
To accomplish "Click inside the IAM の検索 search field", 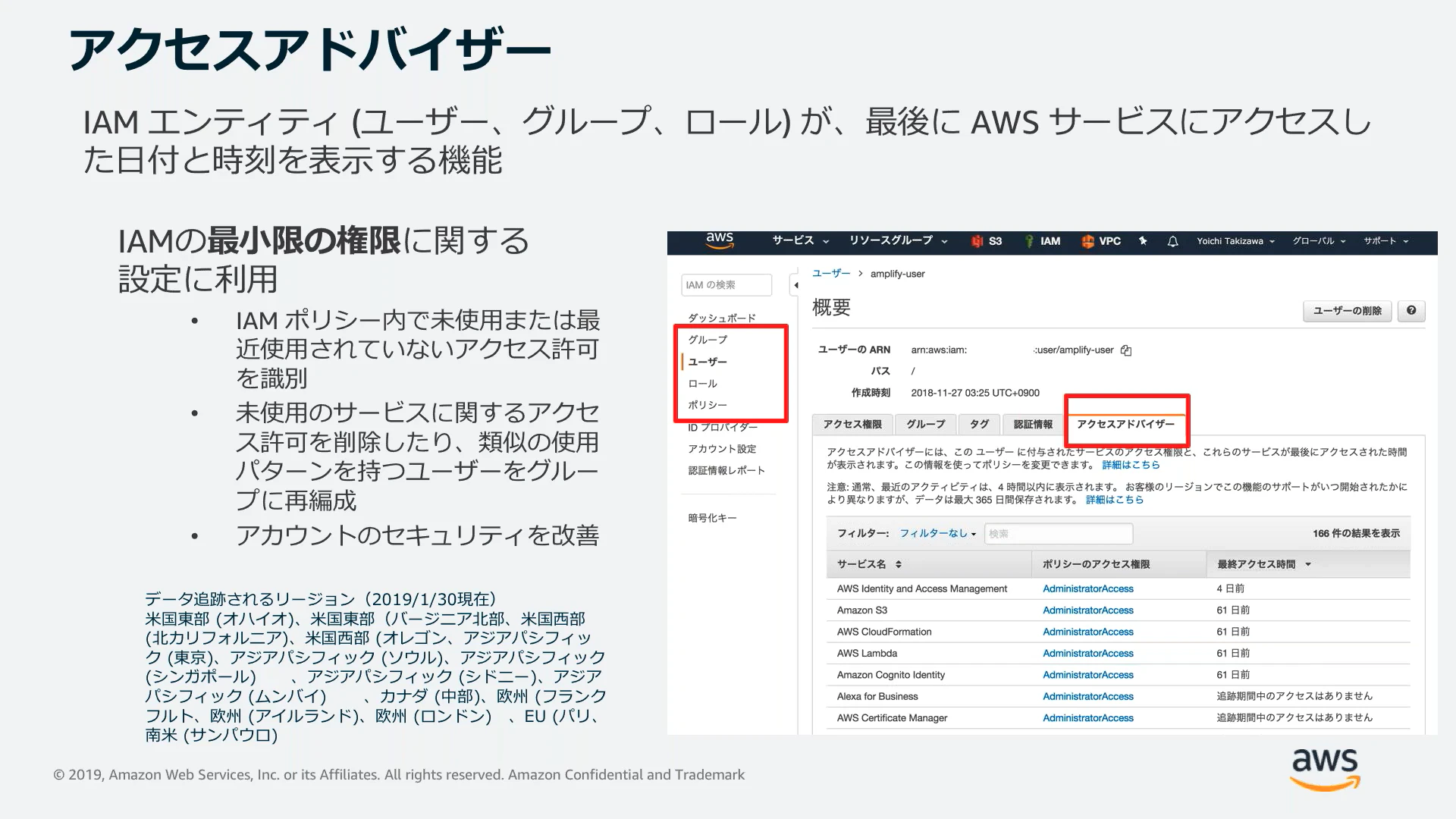I will (x=725, y=284).
